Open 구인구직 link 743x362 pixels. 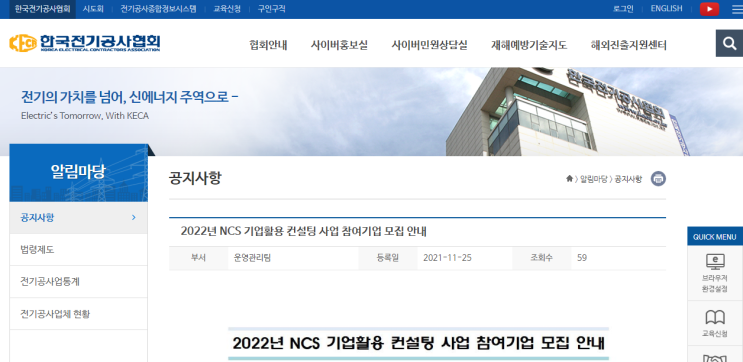(272, 9)
